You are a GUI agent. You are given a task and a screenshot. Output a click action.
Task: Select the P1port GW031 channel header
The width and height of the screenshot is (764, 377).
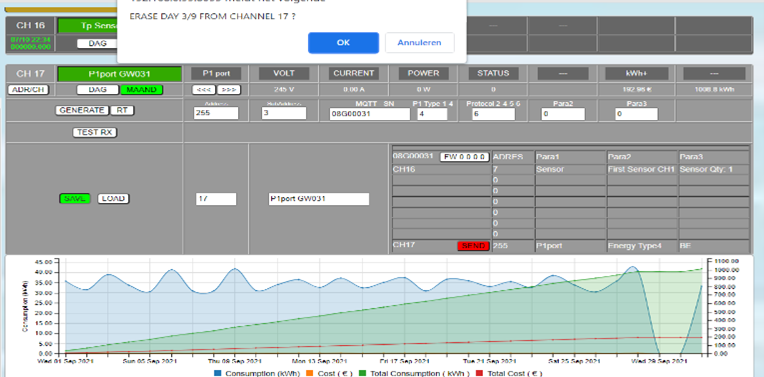coord(119,74)
